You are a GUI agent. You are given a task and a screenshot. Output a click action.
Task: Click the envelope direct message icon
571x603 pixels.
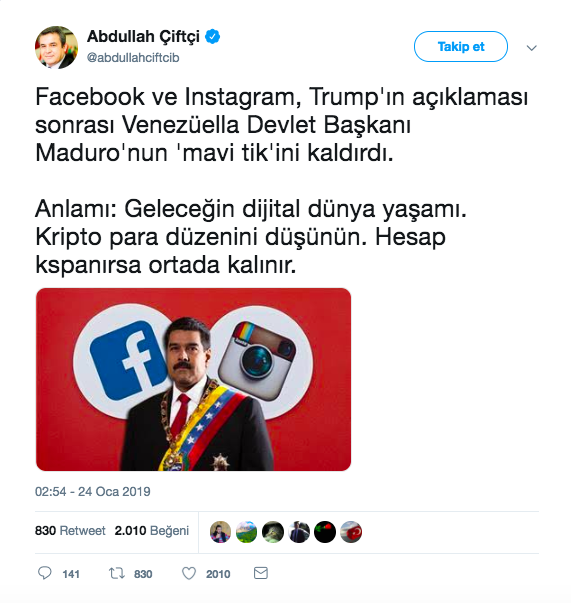[x=261, y=573]
